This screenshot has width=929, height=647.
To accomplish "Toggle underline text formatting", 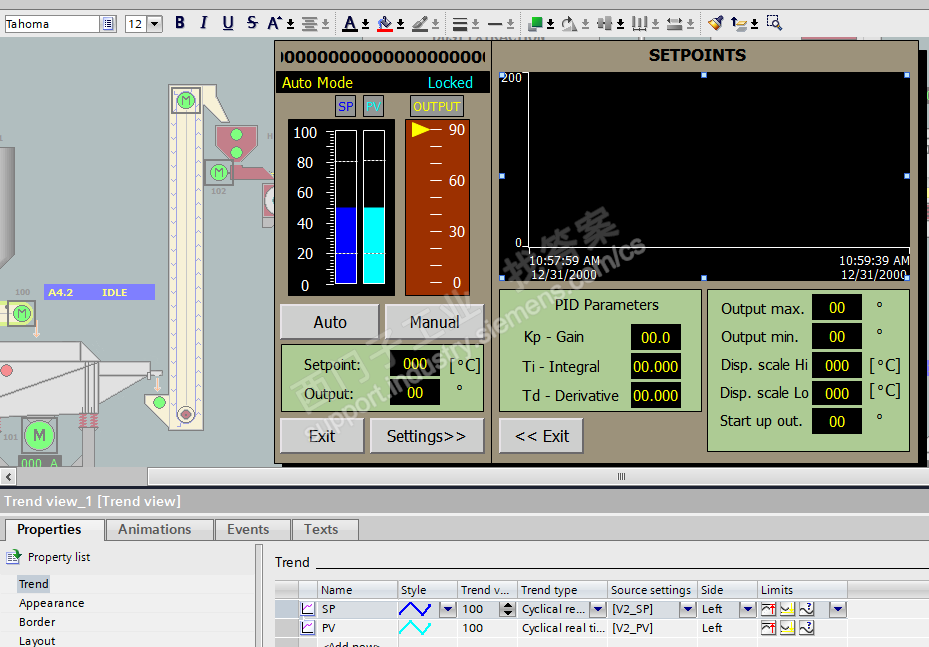I will point(228,23).
